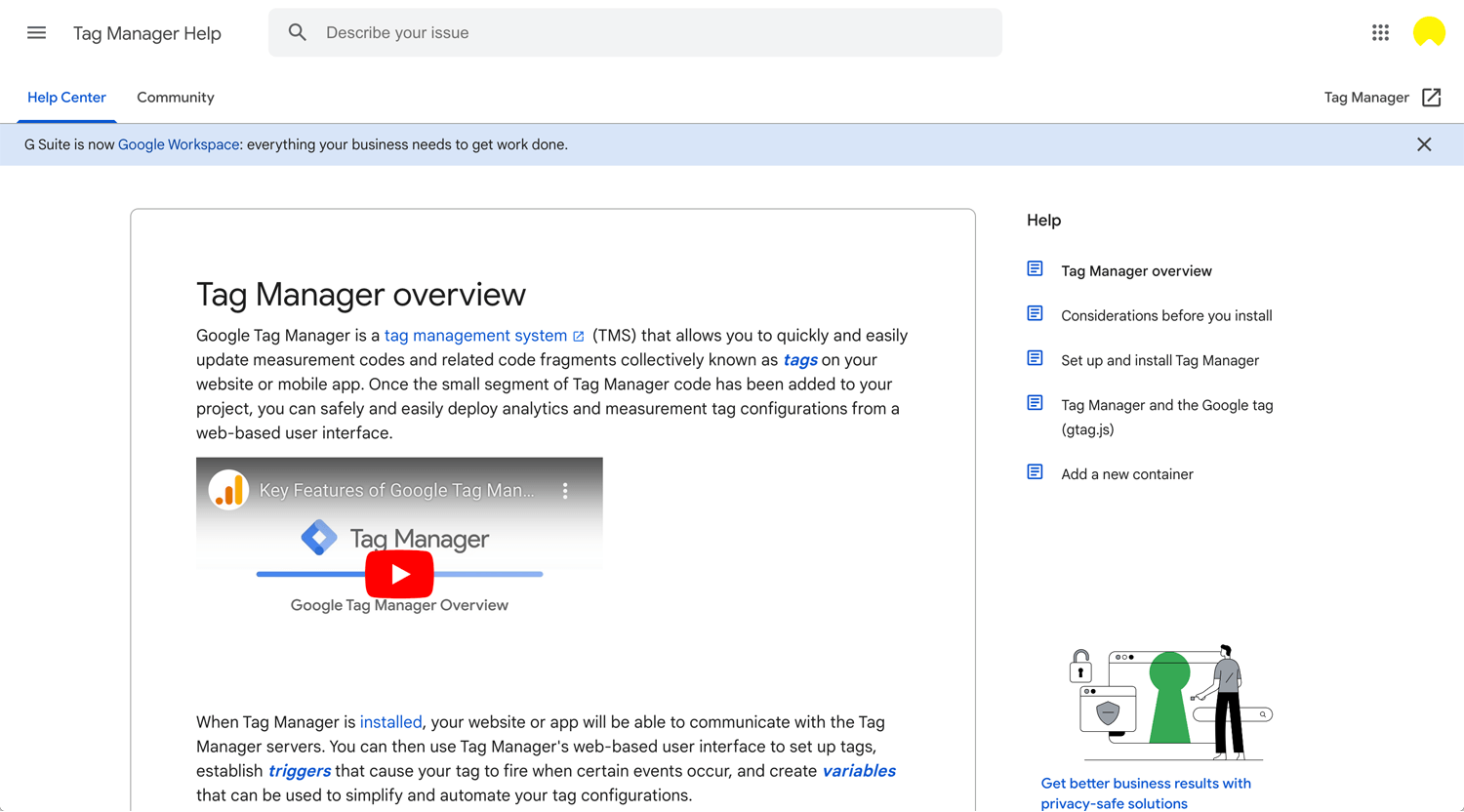Image resolution: width=1464 pixels, height=812 pixels.
Task: Click the article icon beside Set up and install
Action: pyautogui.click(x=1035, y=359)
